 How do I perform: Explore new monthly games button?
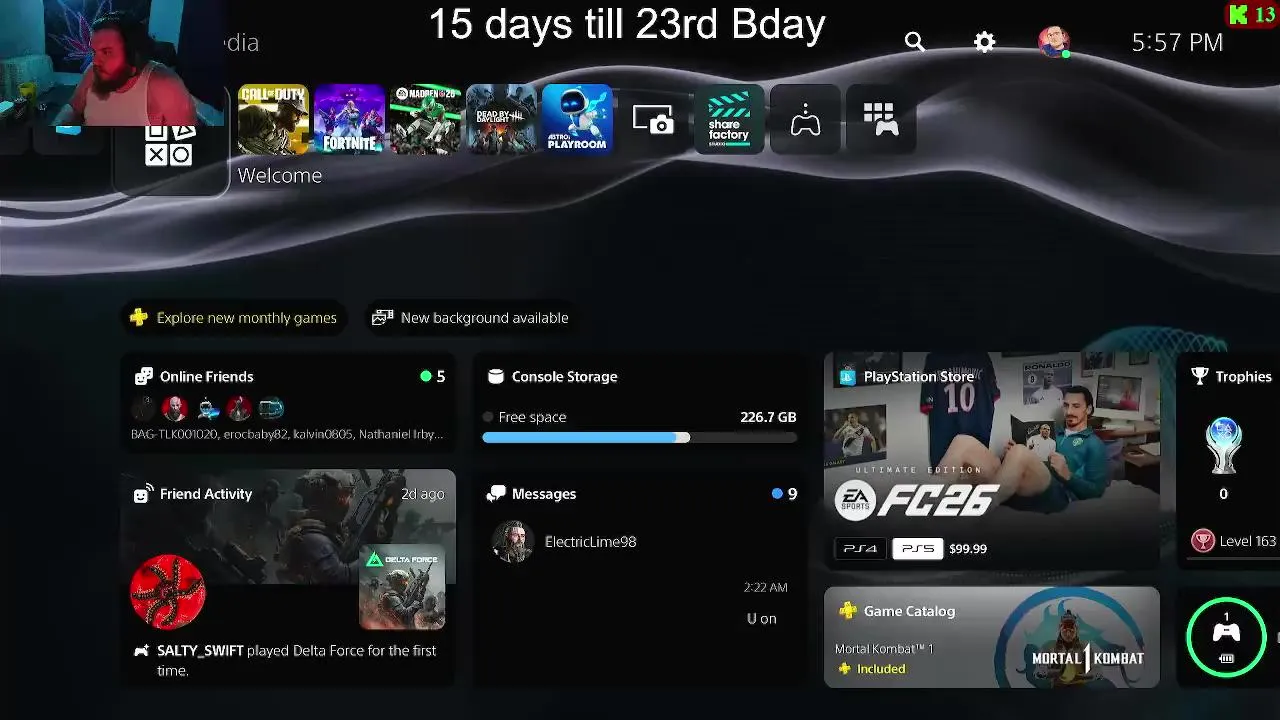pos(235,318)
